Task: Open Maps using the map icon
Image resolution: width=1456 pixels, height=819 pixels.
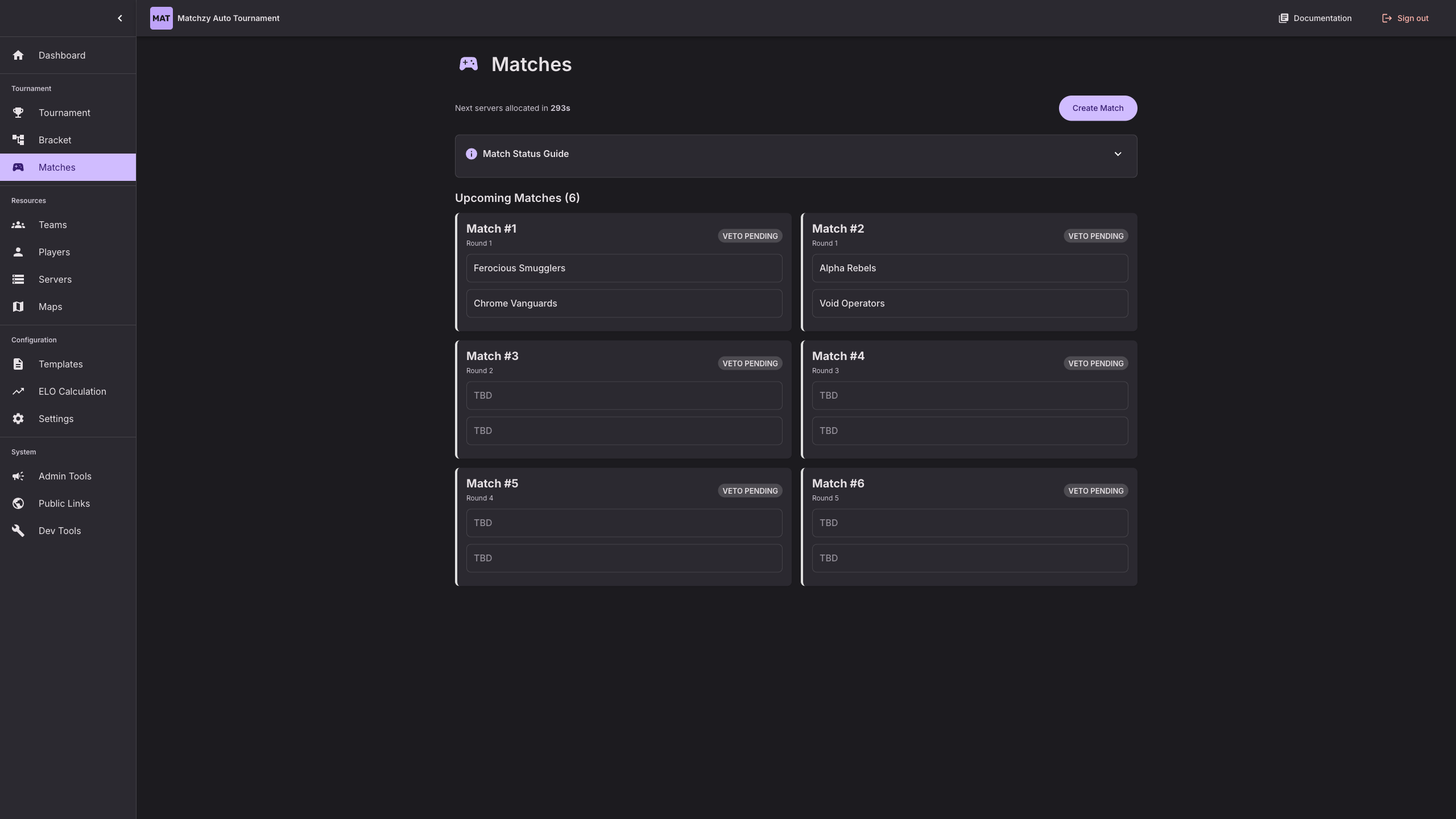Action: point(18,307)
